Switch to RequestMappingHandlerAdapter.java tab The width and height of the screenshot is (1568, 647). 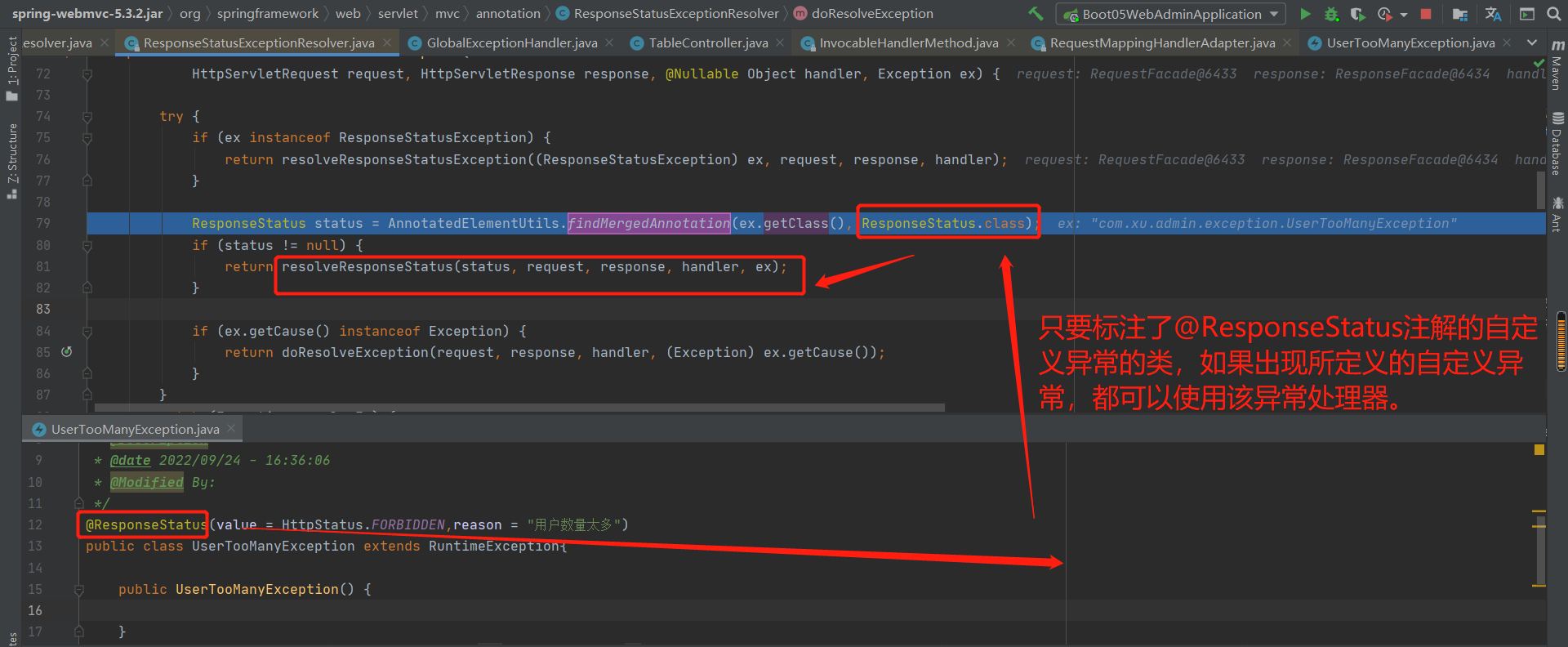click(x=1162, y=42)
